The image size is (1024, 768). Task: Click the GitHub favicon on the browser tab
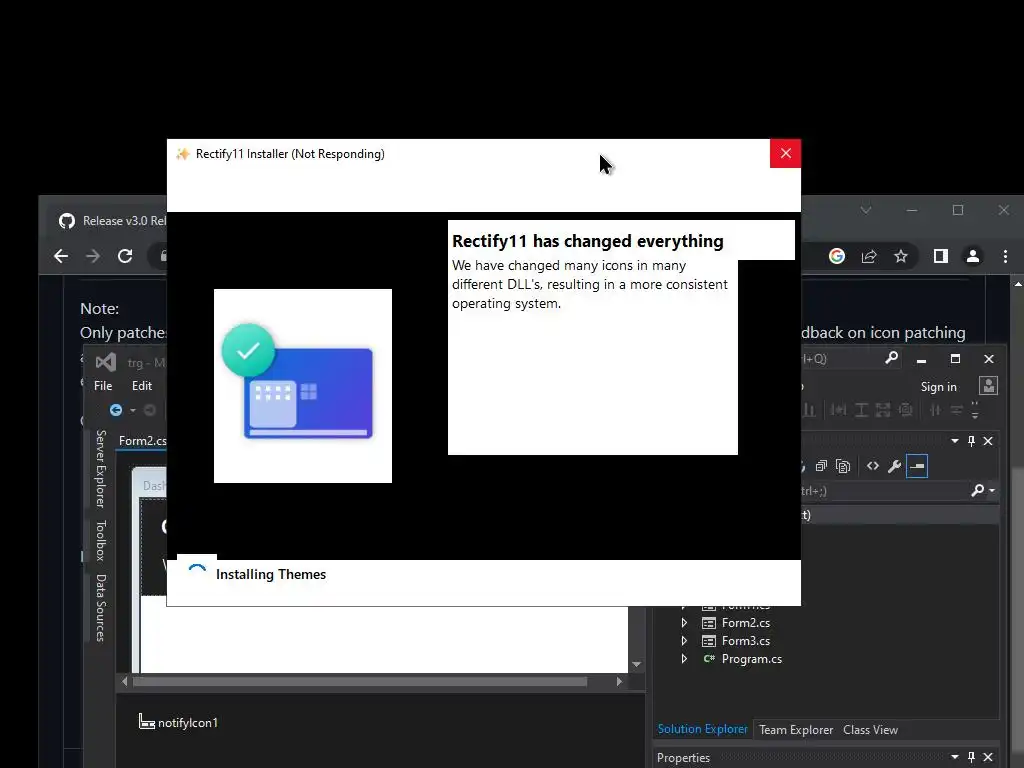tap(67, 221)
